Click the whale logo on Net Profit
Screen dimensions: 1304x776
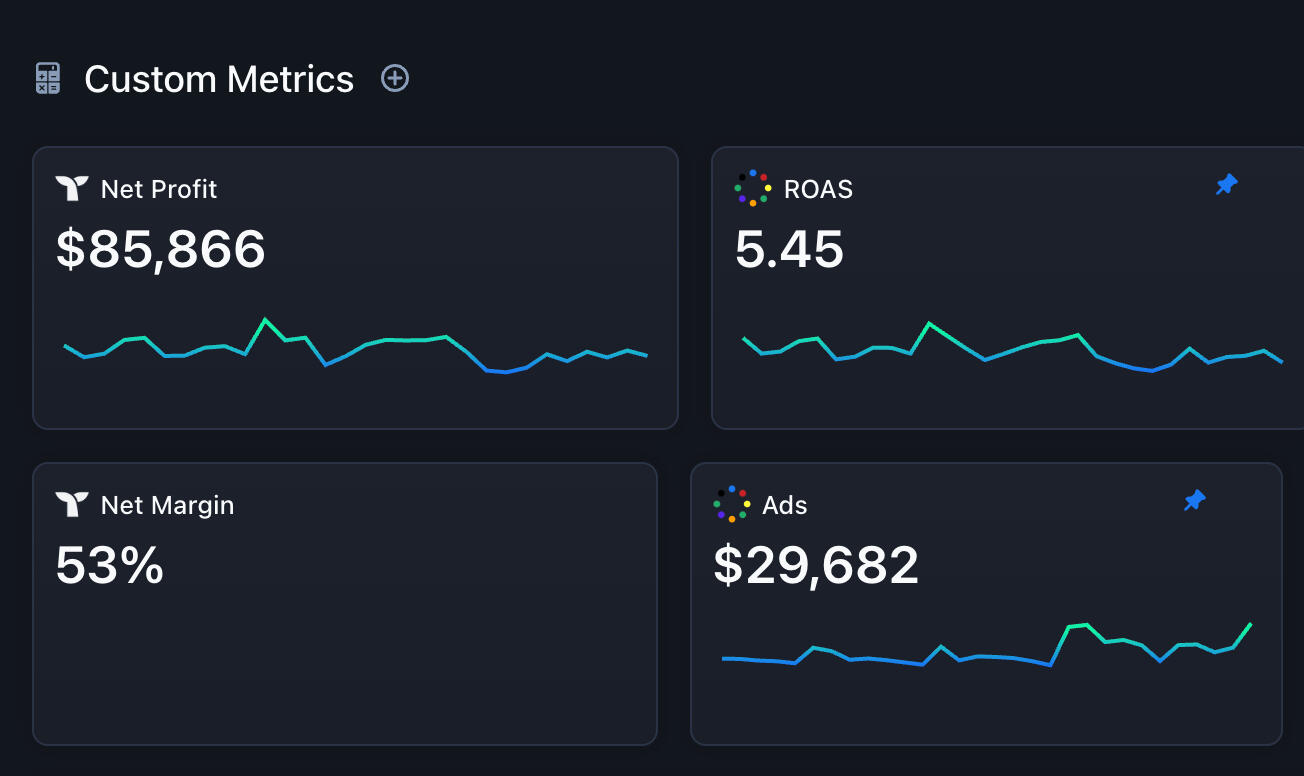tap(72, 189)
